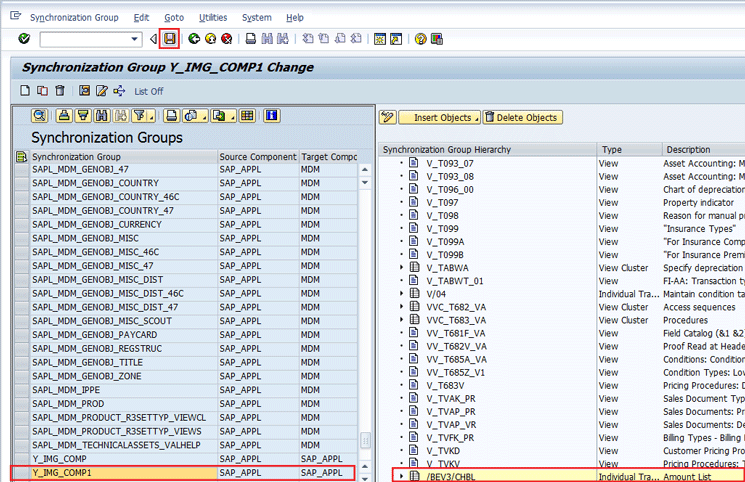Click the Save icon in the toolbar
Viewport: 745px width, 482px height.
tap(169, 39)
